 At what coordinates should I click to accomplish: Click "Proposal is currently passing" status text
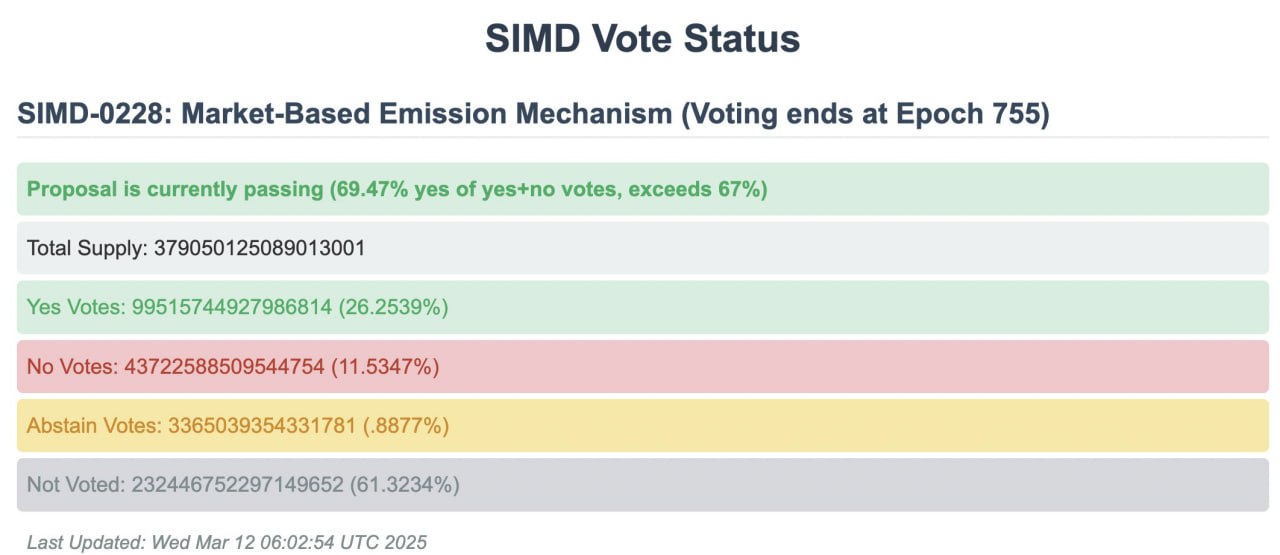click(175, 189)
